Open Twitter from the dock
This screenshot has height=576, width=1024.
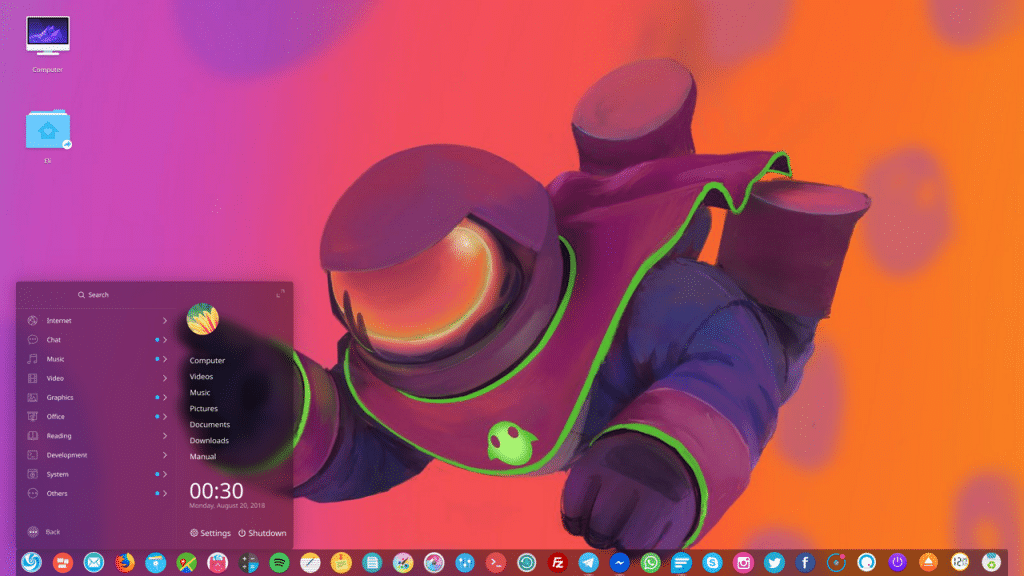pyautogui.click(x=775, y=562)
